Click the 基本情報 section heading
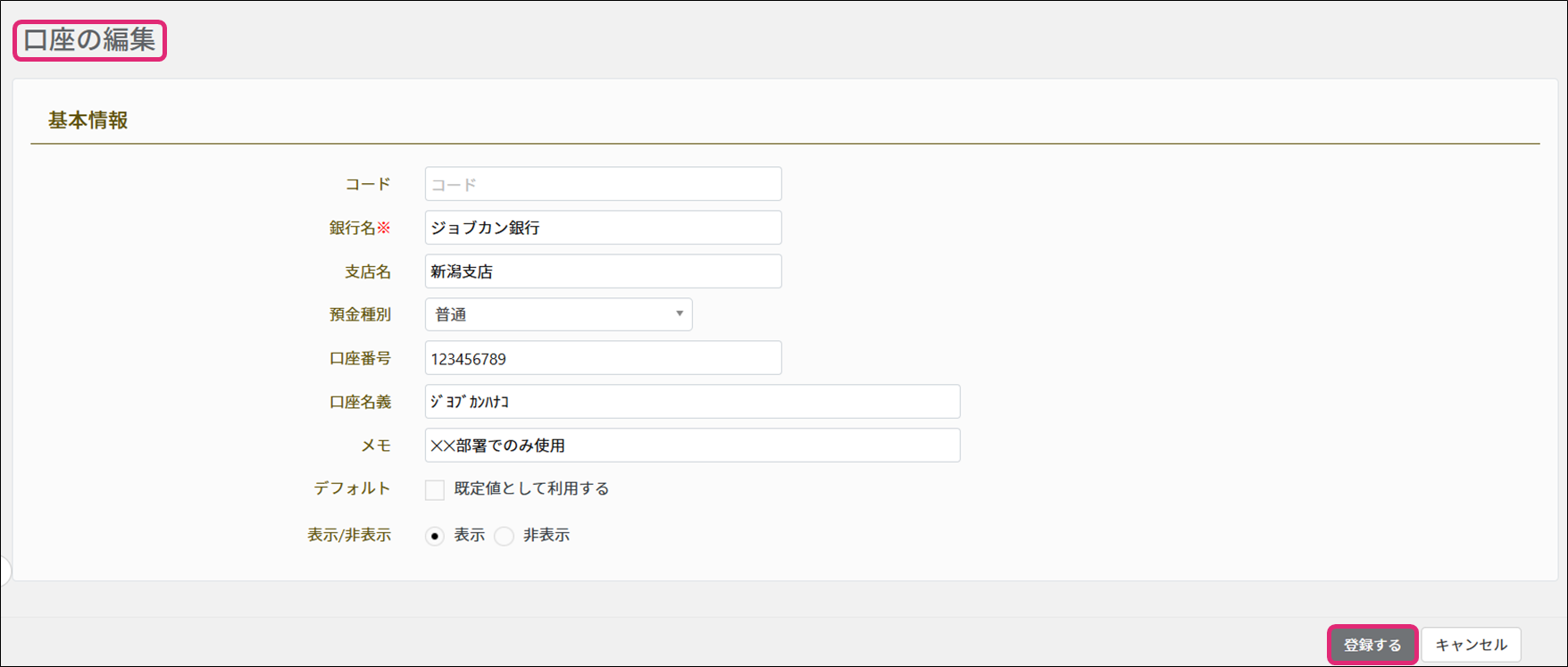The image size is (1568, 667). [x=88, y=121]
